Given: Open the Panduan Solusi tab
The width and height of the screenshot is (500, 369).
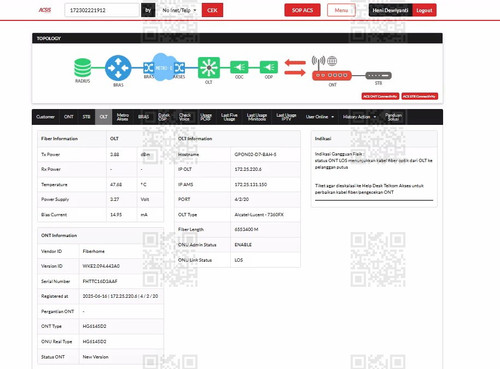Looking at the screenshot, I should 393,117.
